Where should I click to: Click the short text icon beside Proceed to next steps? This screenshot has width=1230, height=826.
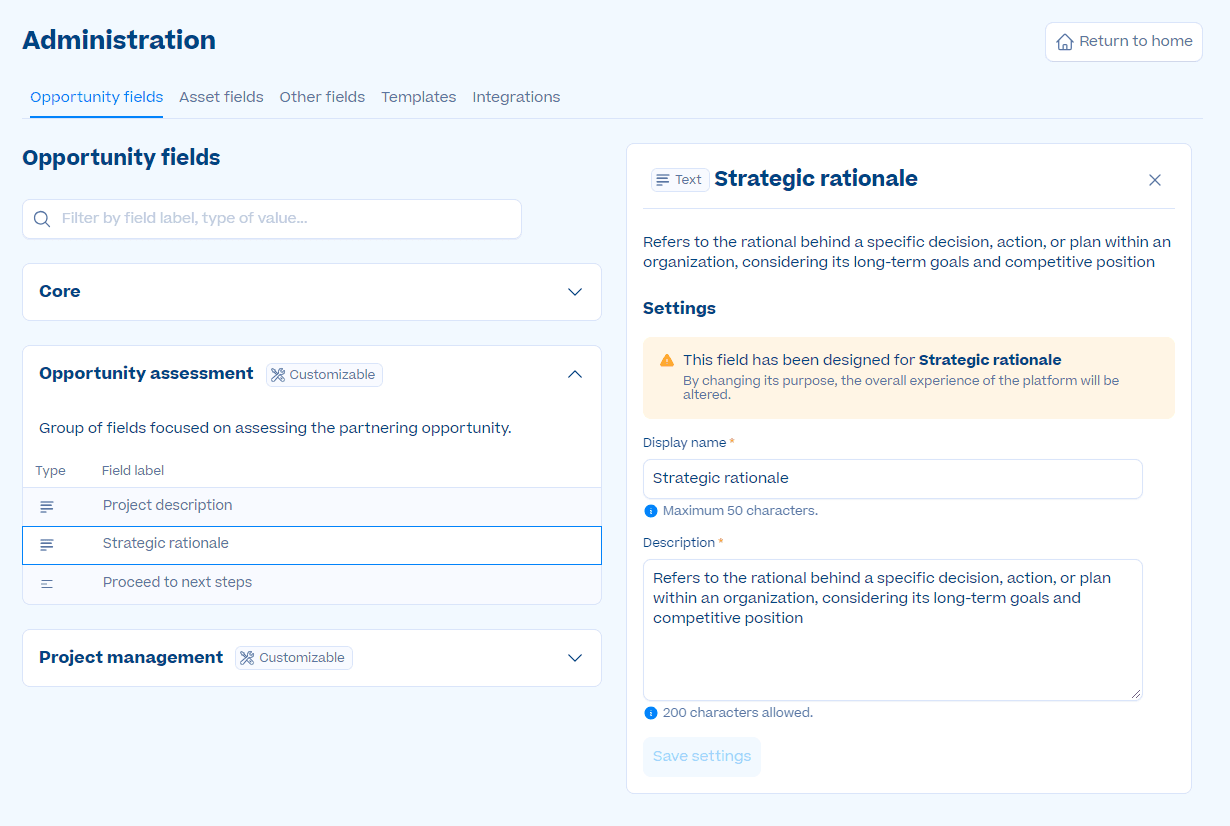(x=47, y=583)
